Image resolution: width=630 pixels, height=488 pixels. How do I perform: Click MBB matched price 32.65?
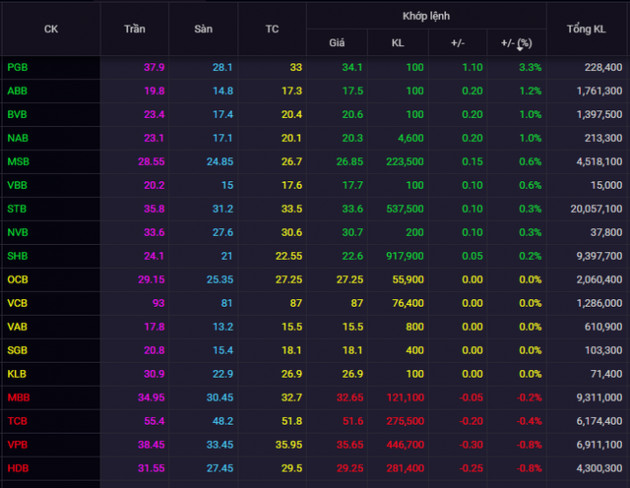pyautogui.click(x=350, y=398)
